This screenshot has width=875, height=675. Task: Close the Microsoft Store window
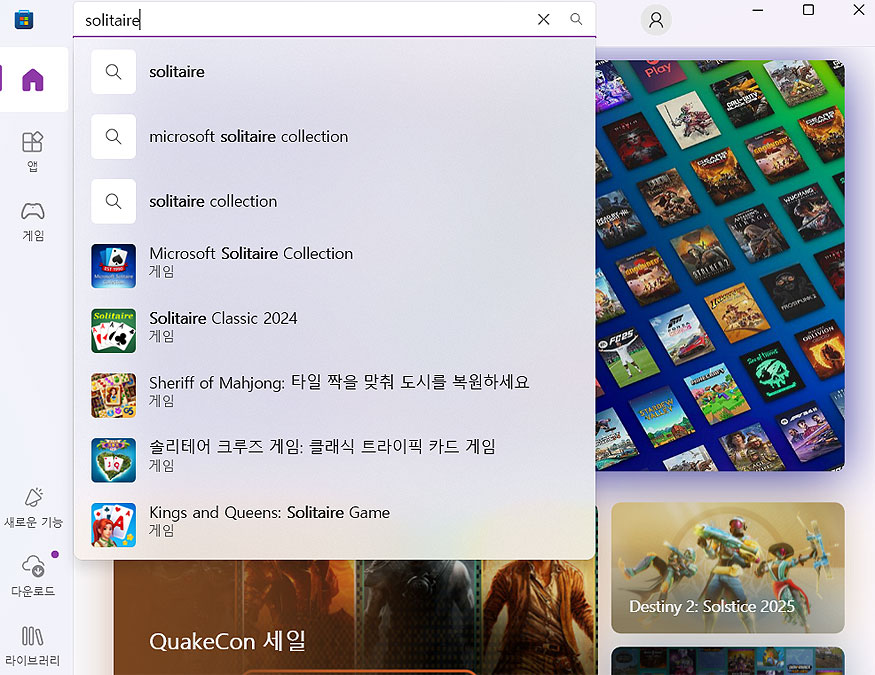coord(859,10)
